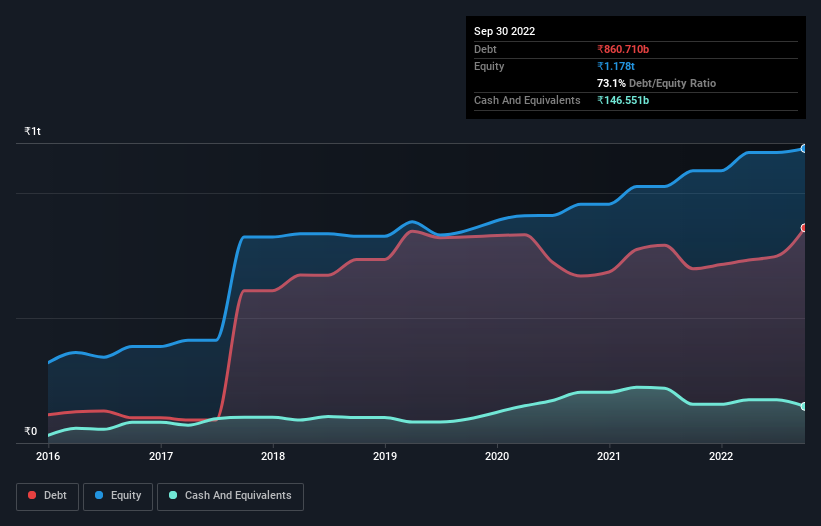821x526 pixels.
Task: Click the red Debt legend dot
Action: click(32, 495)
